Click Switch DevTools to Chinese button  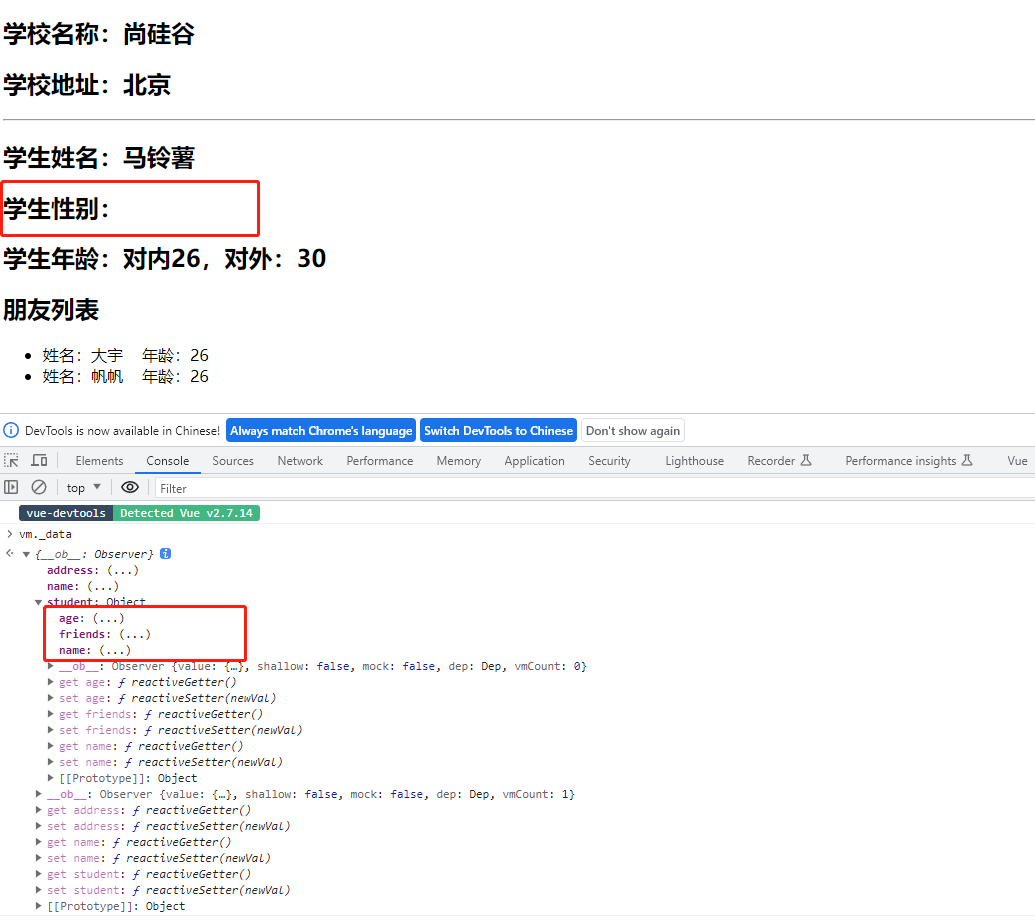click(x=498, y=431)
